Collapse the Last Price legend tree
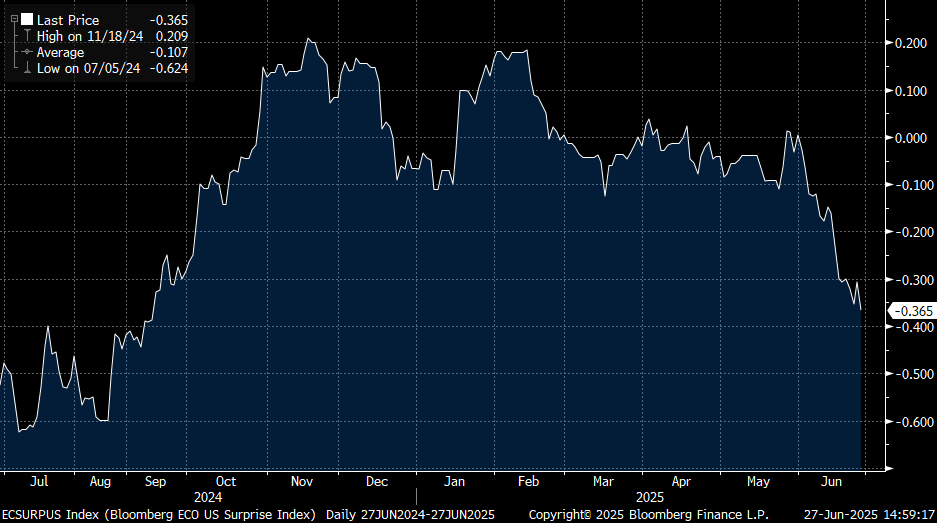Viewport: 937px width, 523px height. tap(14, 20)
